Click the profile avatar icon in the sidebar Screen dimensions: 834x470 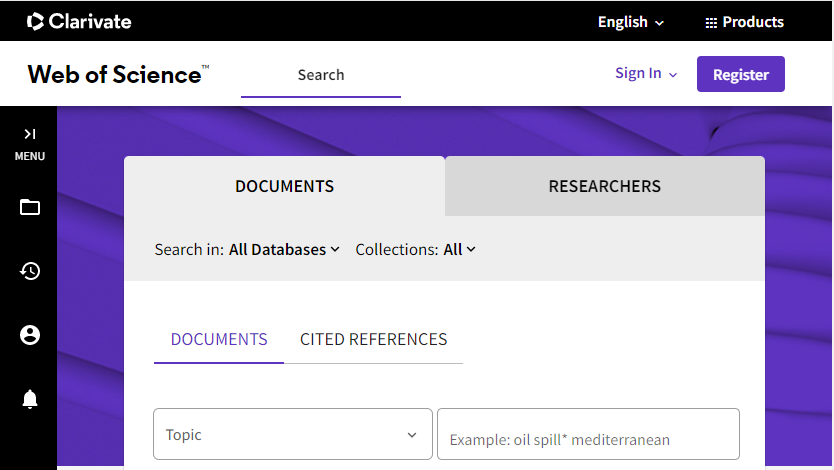[30, 335]
